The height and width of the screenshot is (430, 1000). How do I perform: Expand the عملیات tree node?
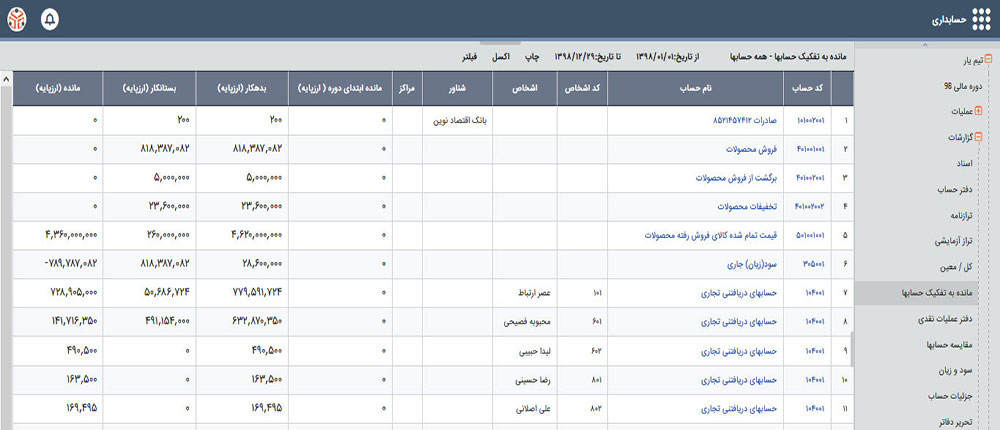pos(988,112)
